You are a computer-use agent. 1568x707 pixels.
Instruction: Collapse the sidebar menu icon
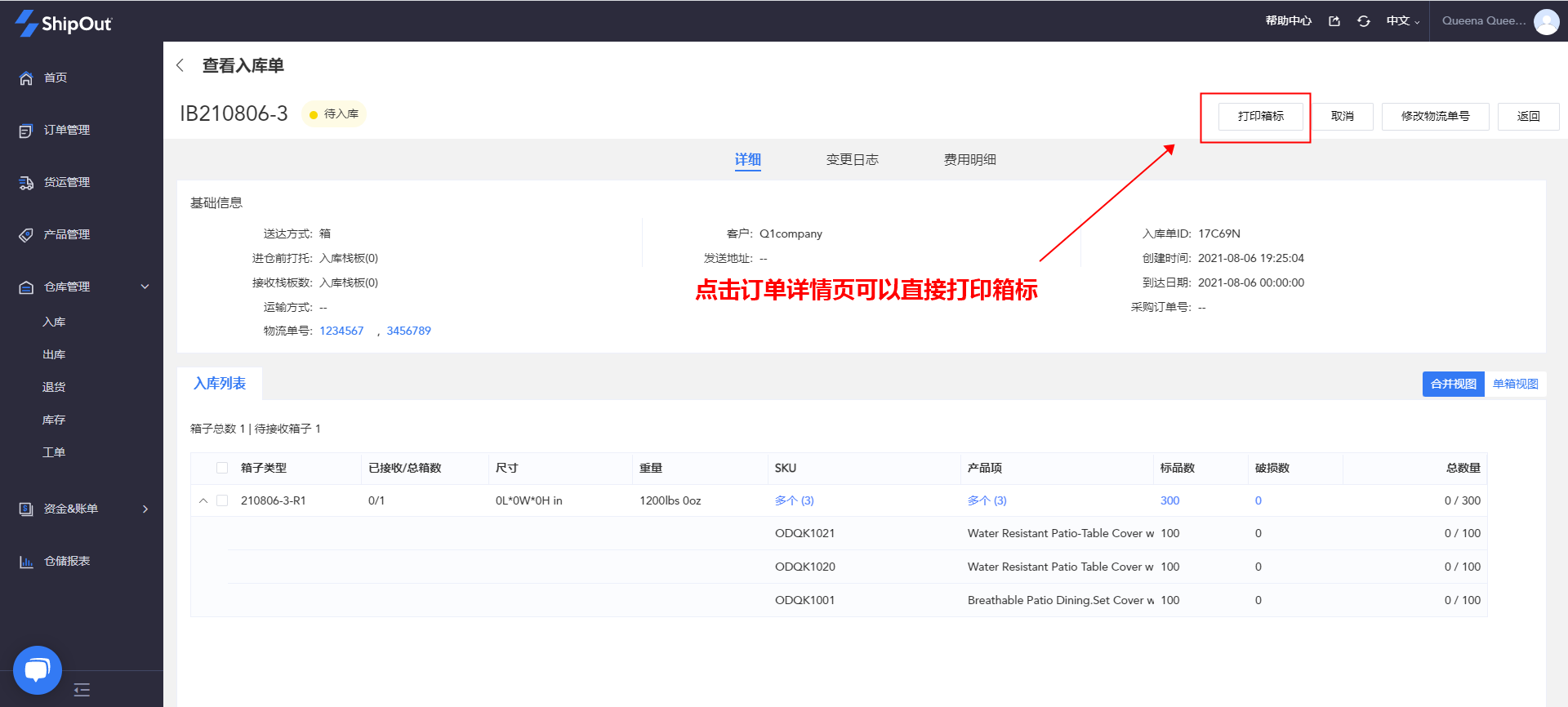(82, 690)
